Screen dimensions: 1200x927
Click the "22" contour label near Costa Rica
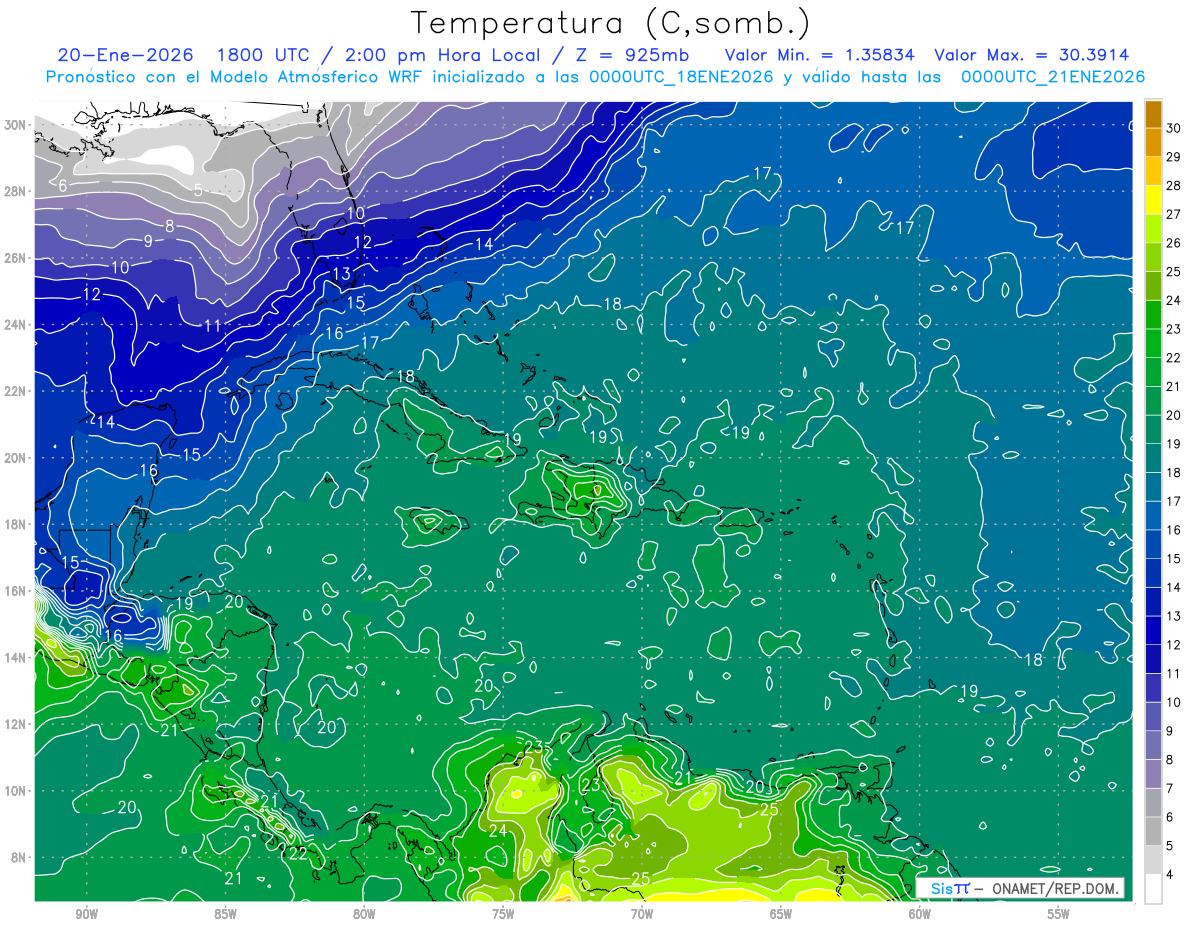pos(298,853)
